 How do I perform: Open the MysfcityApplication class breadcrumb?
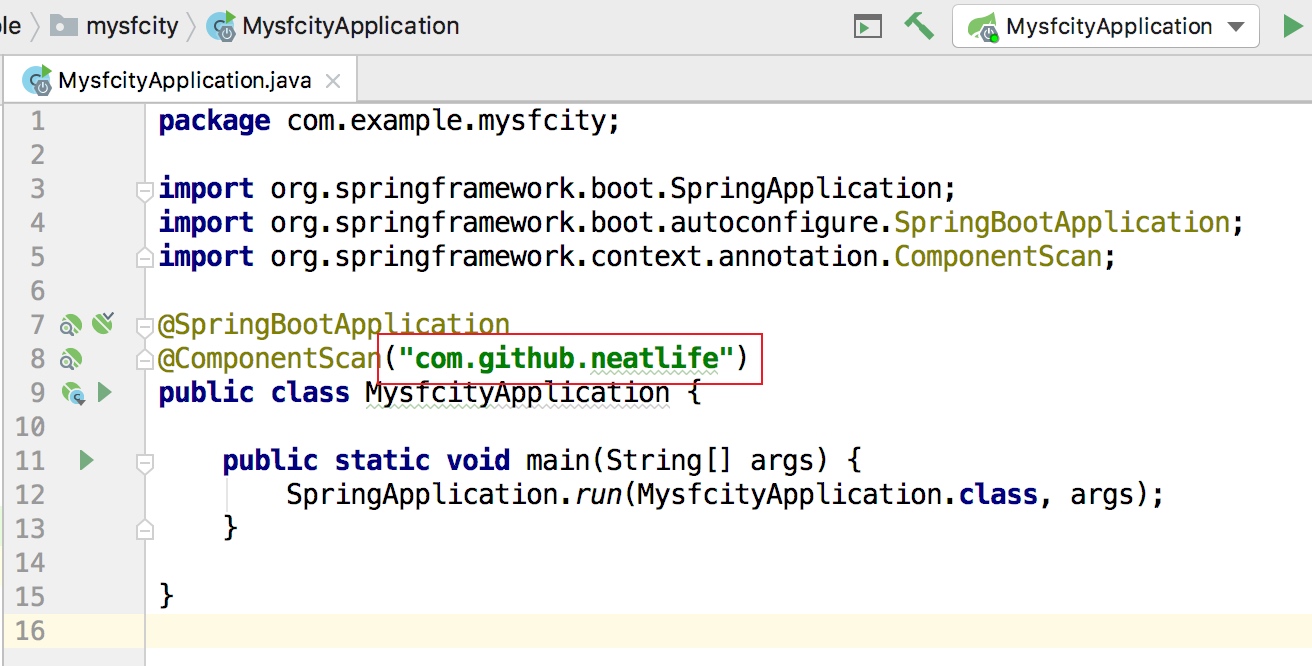pyautogui.click(x=333, y=27)
